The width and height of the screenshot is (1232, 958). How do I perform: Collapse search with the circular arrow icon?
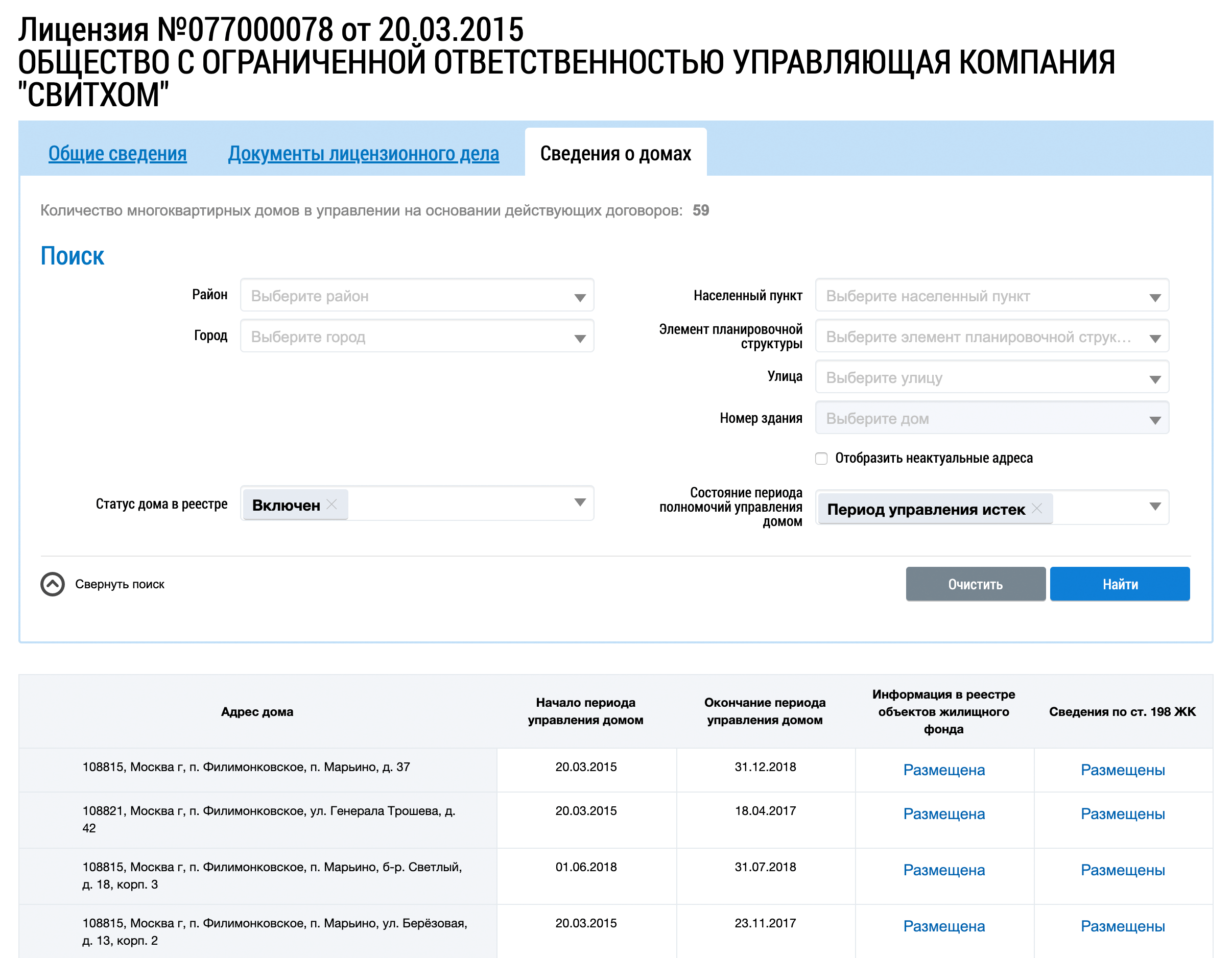coord(53,584)
